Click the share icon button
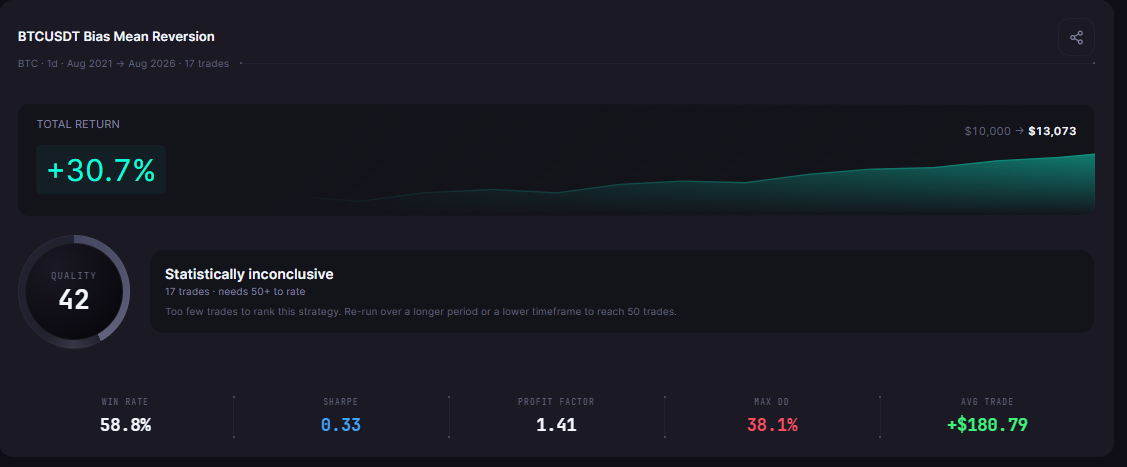The image size is (1127, 467). click(1076, 37)
